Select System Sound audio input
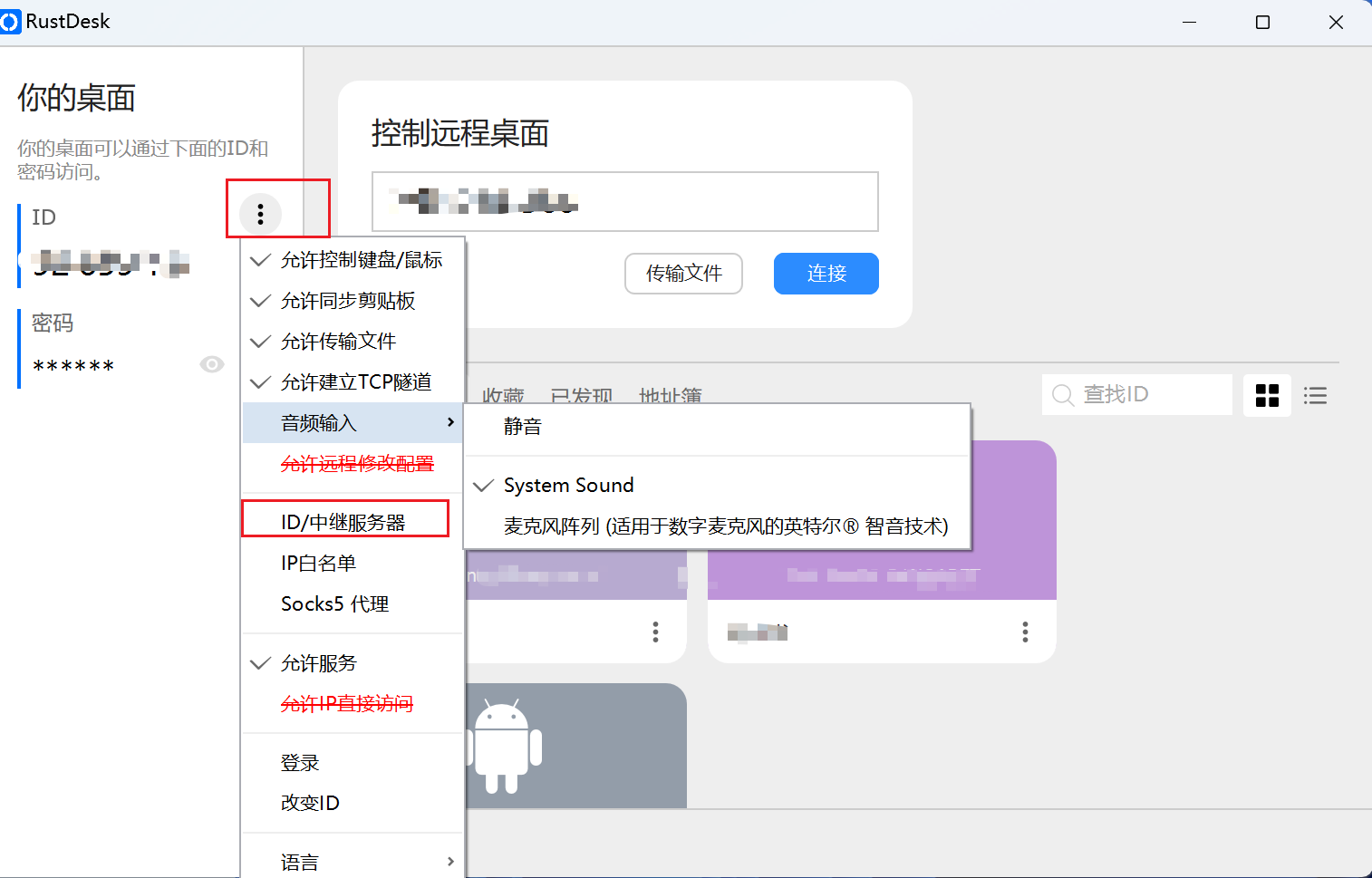 point(568,486)
